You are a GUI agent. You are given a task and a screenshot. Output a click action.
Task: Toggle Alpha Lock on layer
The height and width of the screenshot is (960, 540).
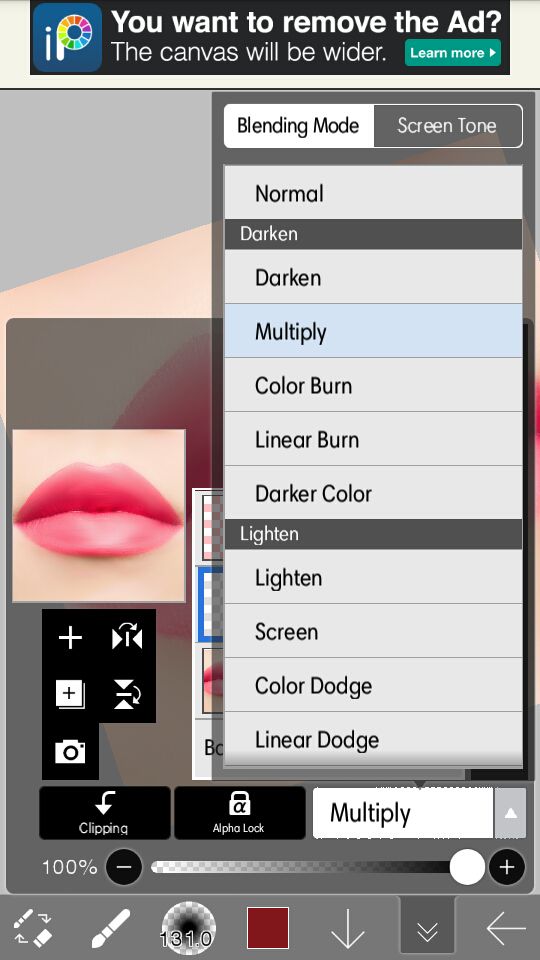(x=239, y=812)
